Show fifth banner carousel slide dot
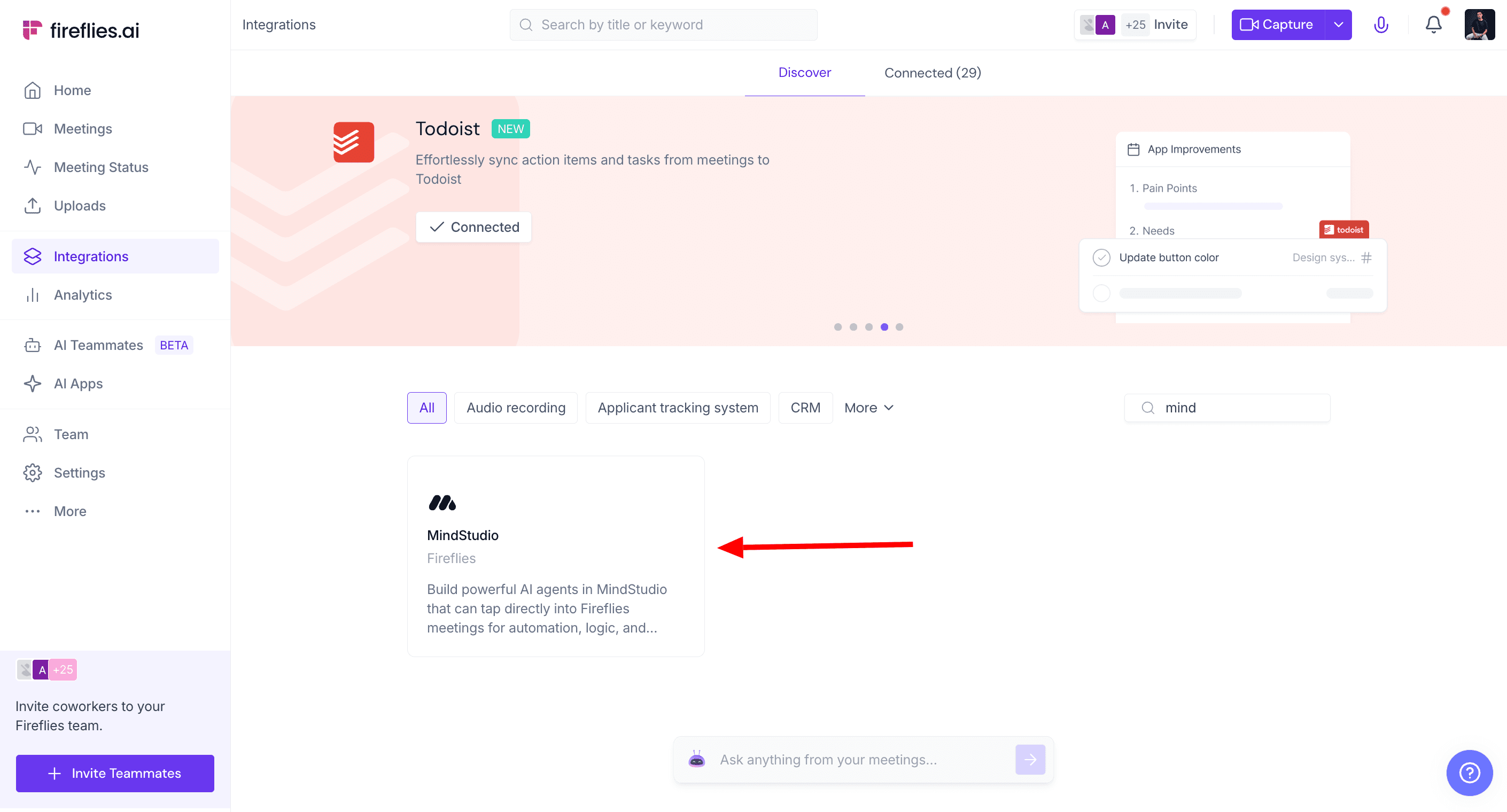The image size is (1507, 812). 899,327
